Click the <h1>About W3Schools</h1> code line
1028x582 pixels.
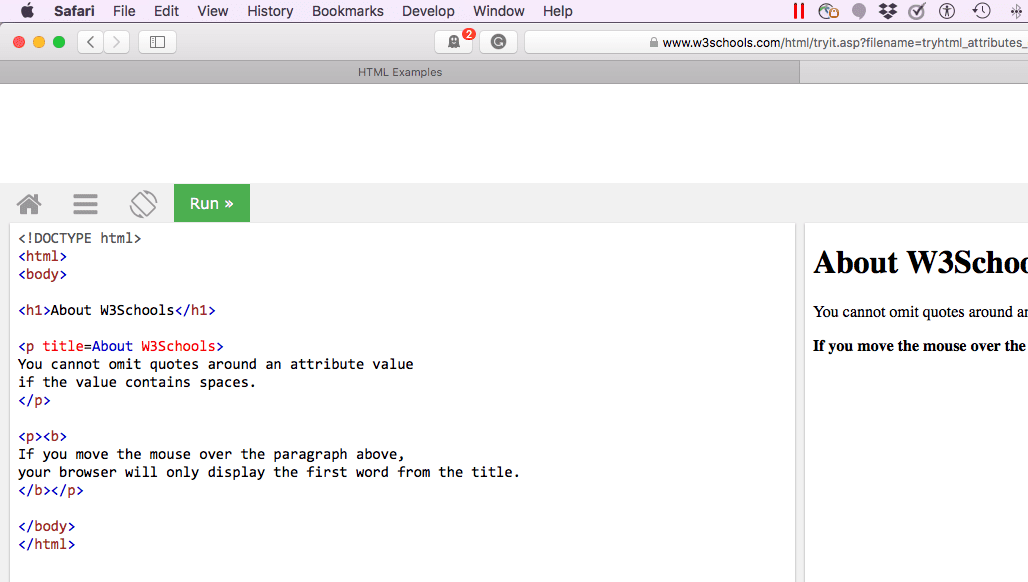[117, 310]
